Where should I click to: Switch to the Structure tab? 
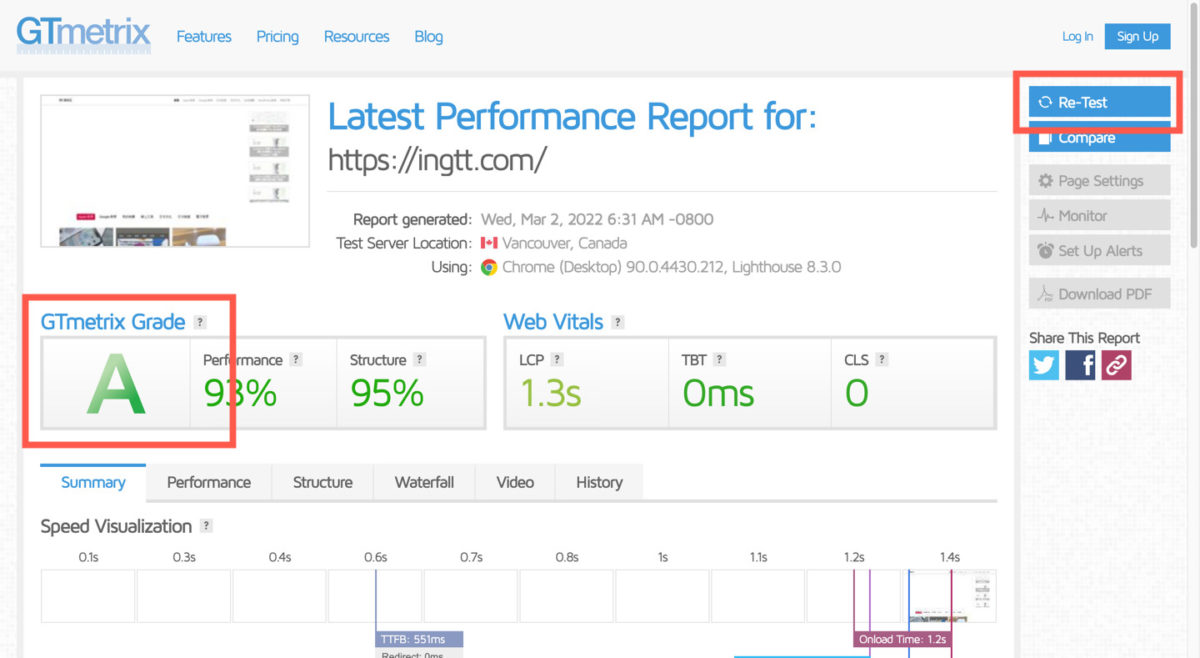pos(322,482)
